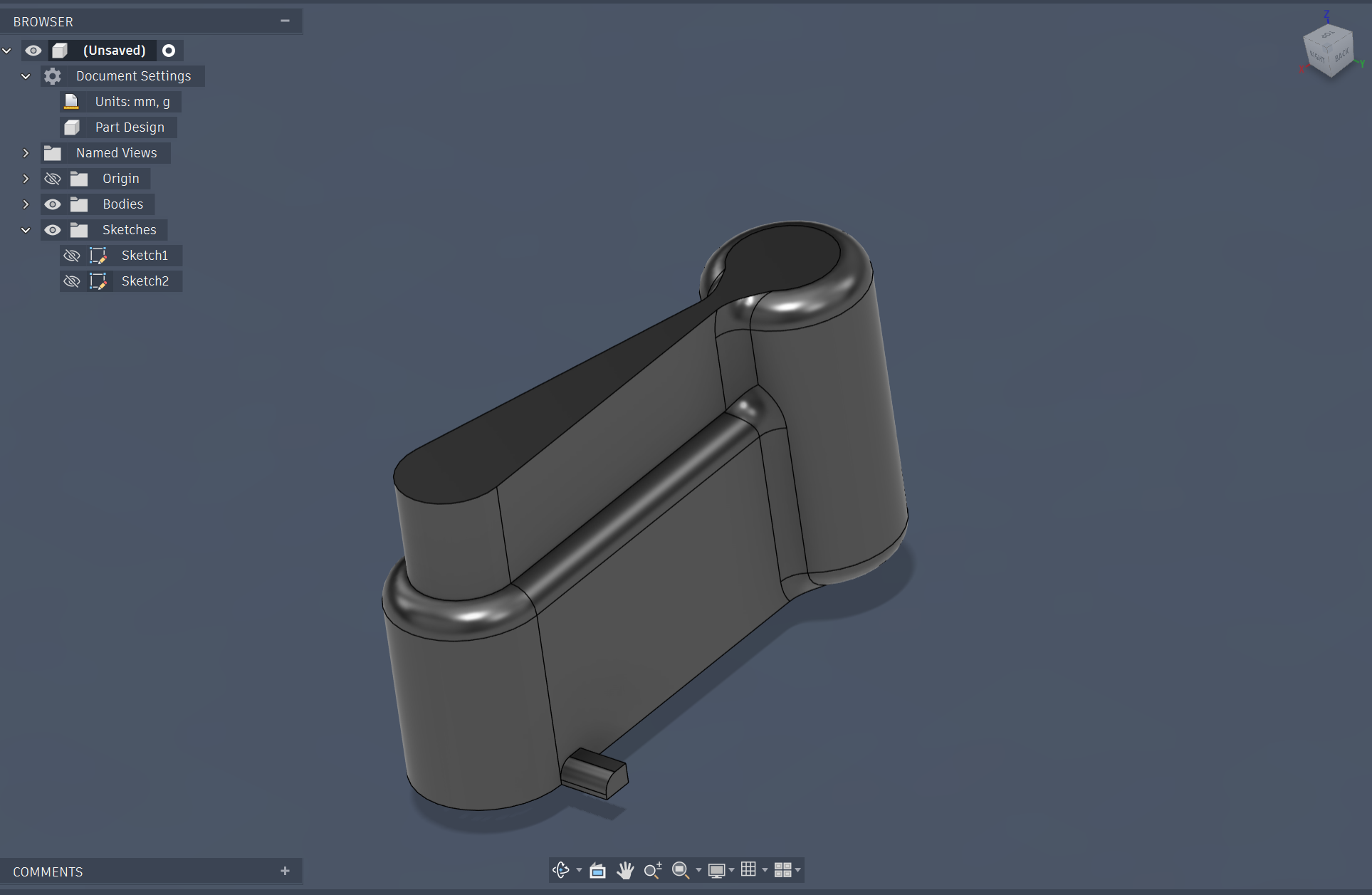The width and height of the screenshot is (1372, 895).
Task: Select the Zoom tool icon
Action: 653,870
